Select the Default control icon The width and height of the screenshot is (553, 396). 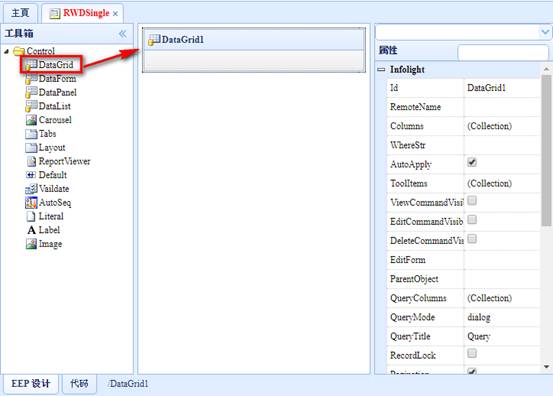pyautogui.click(x=31, y=175)
